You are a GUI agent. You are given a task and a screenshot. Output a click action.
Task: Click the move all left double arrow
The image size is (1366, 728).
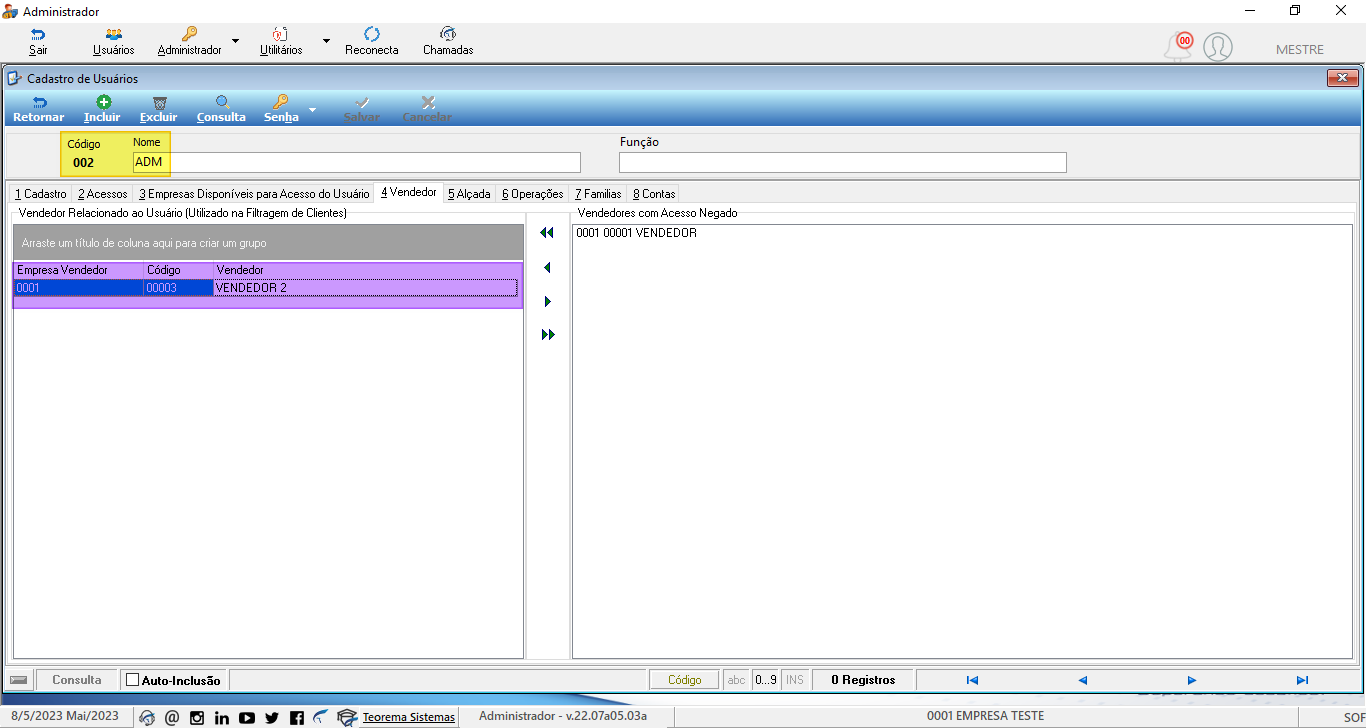coord(547,233)
